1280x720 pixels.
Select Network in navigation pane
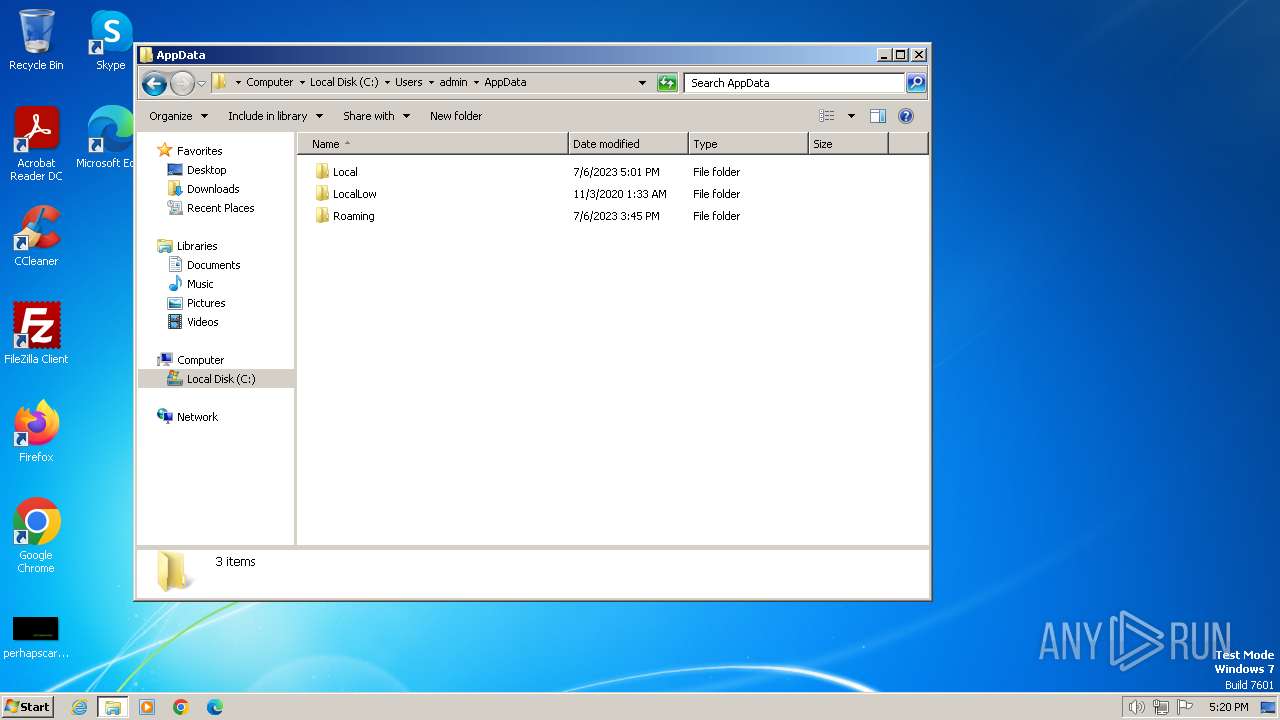click(x=197, y=417)
